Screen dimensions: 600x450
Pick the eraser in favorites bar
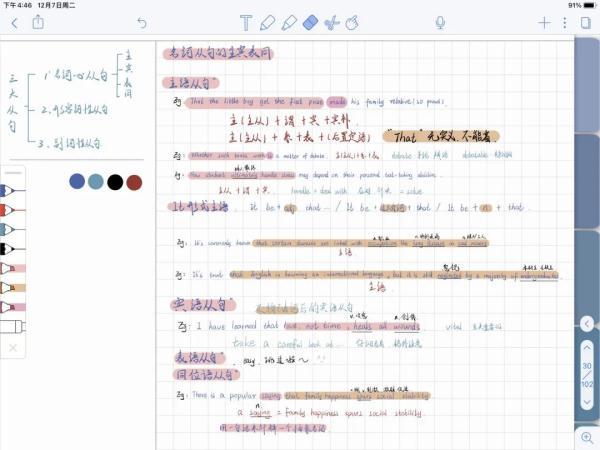[x=12, y=326]
